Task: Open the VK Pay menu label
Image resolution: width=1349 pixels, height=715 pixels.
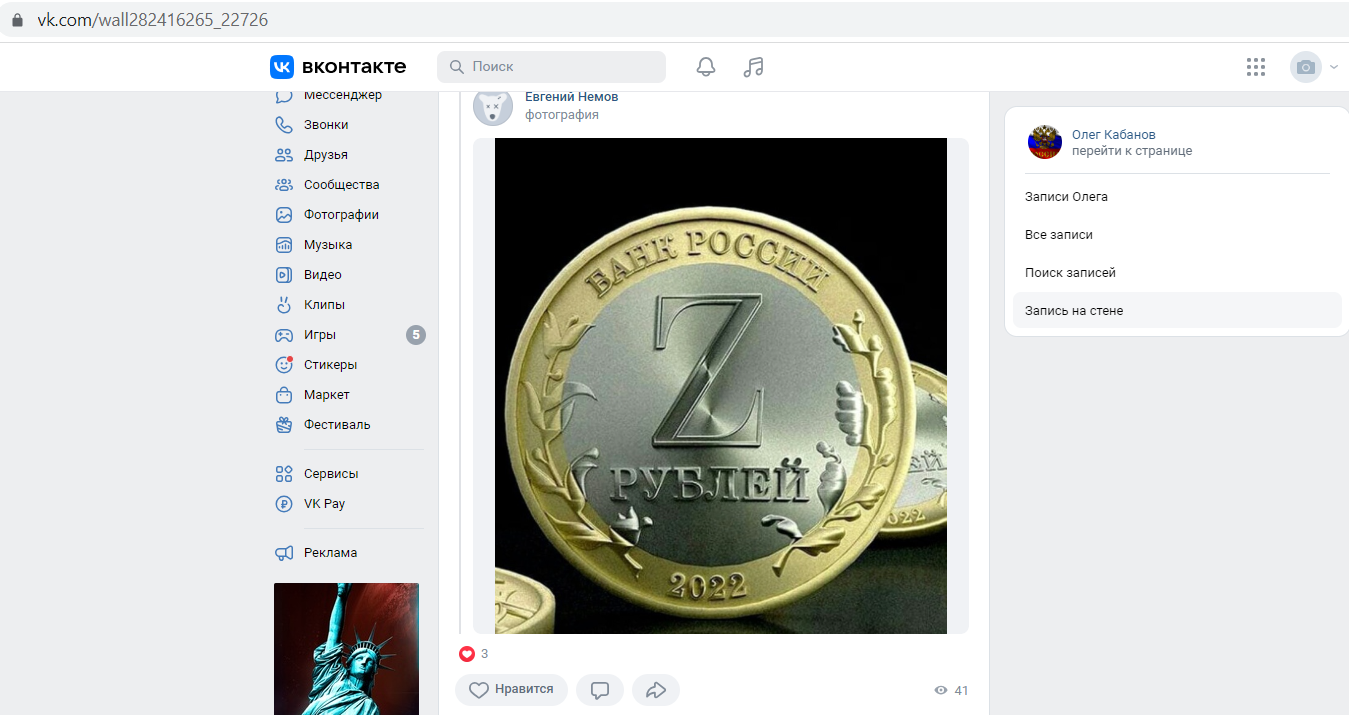Action: point(324,504)
